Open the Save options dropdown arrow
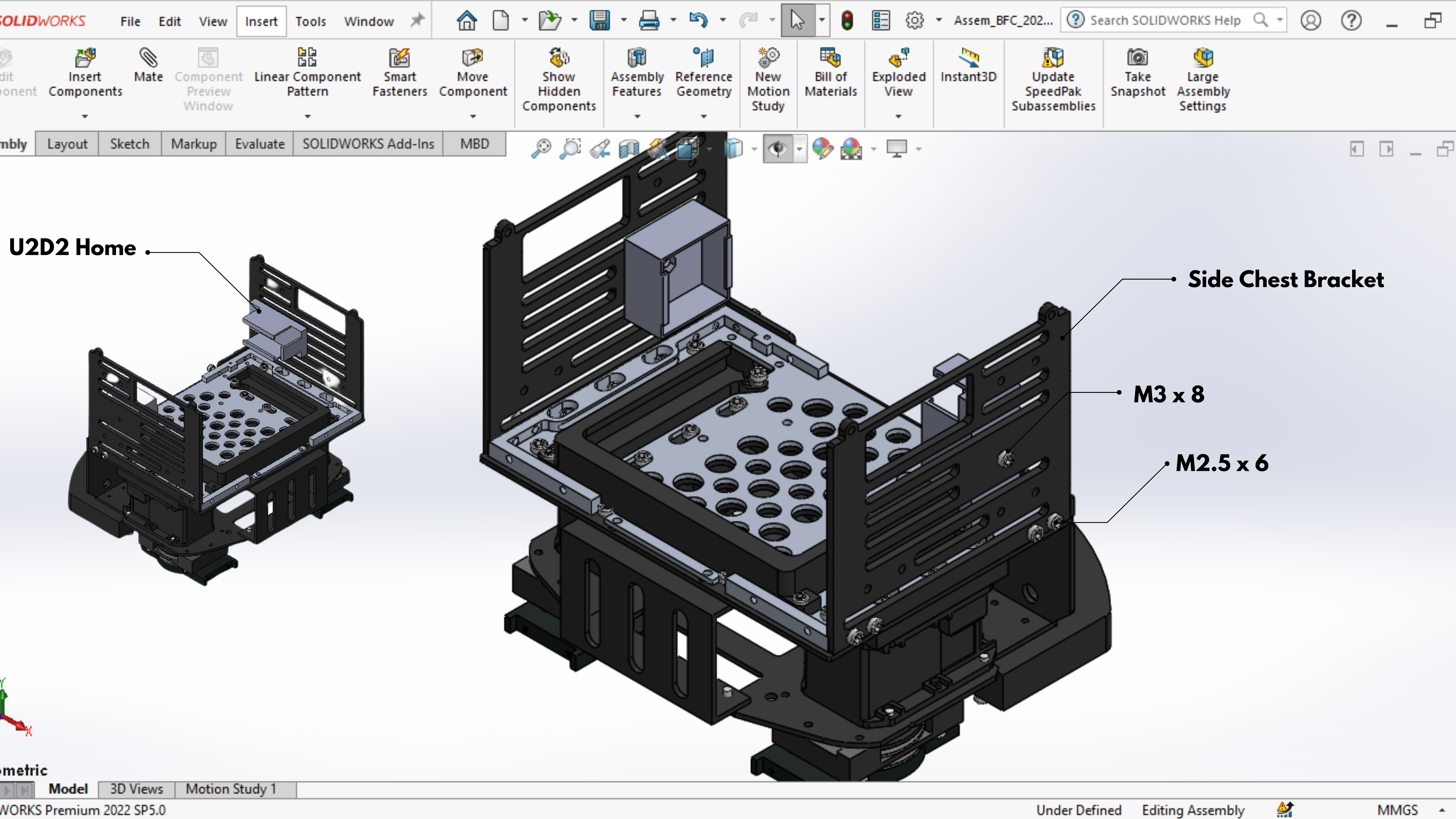 click(624, 20)
